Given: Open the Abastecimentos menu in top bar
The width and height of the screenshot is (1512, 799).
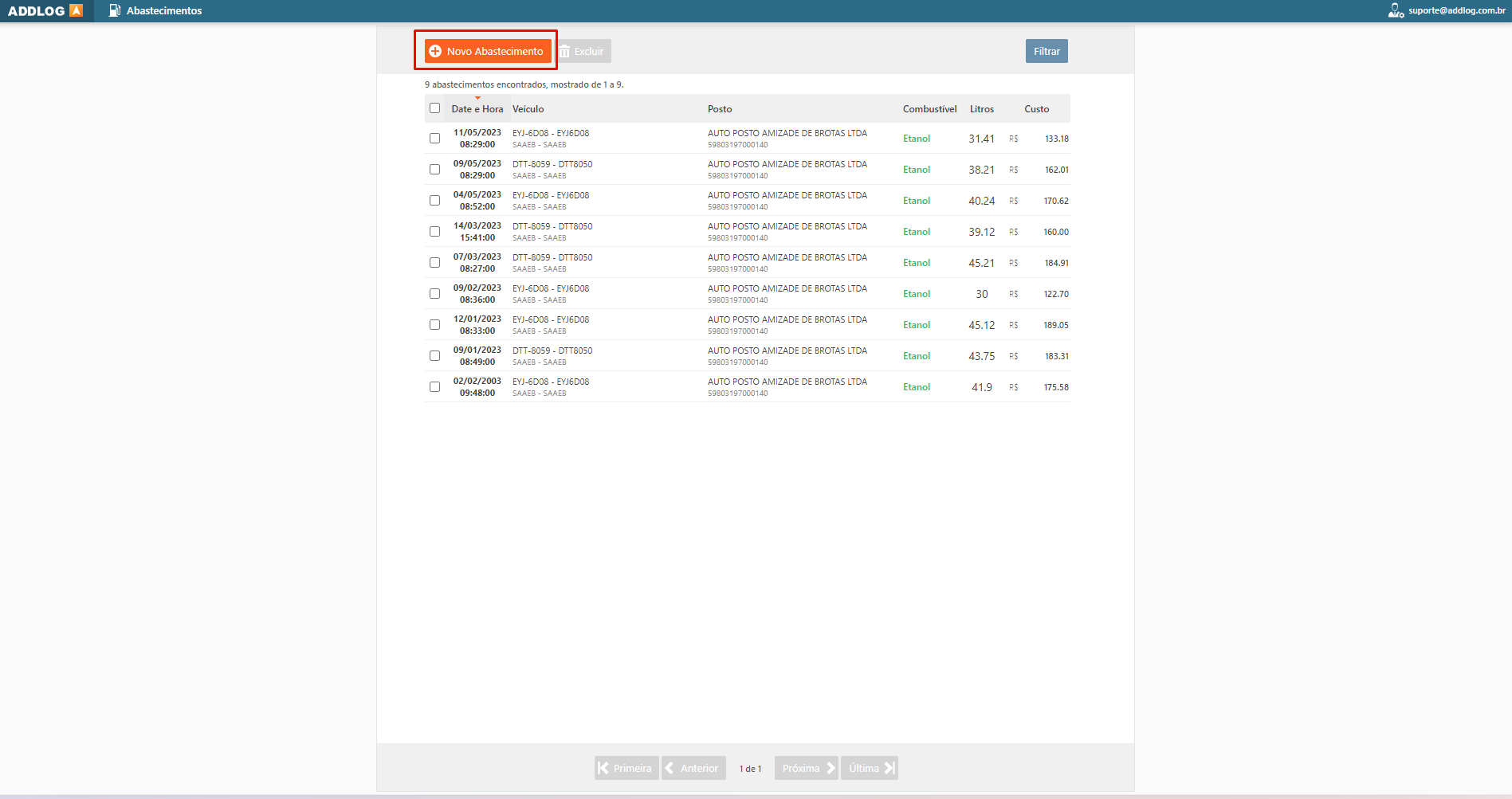Looking at the screenshot, I should pyautogui.click(x=163, y=10).
